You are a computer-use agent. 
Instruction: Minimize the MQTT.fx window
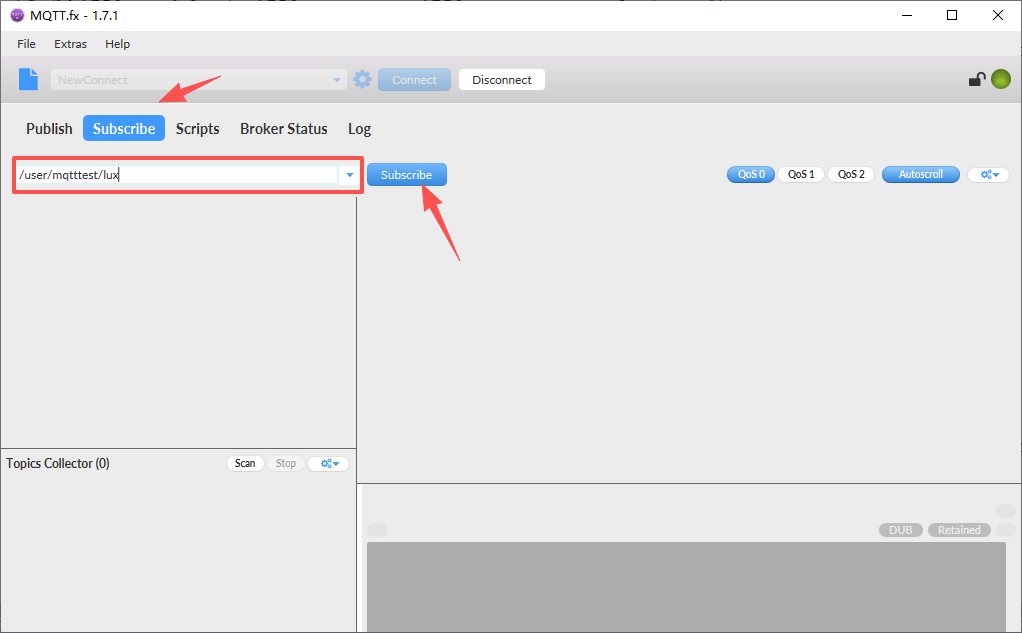(907, 15)
